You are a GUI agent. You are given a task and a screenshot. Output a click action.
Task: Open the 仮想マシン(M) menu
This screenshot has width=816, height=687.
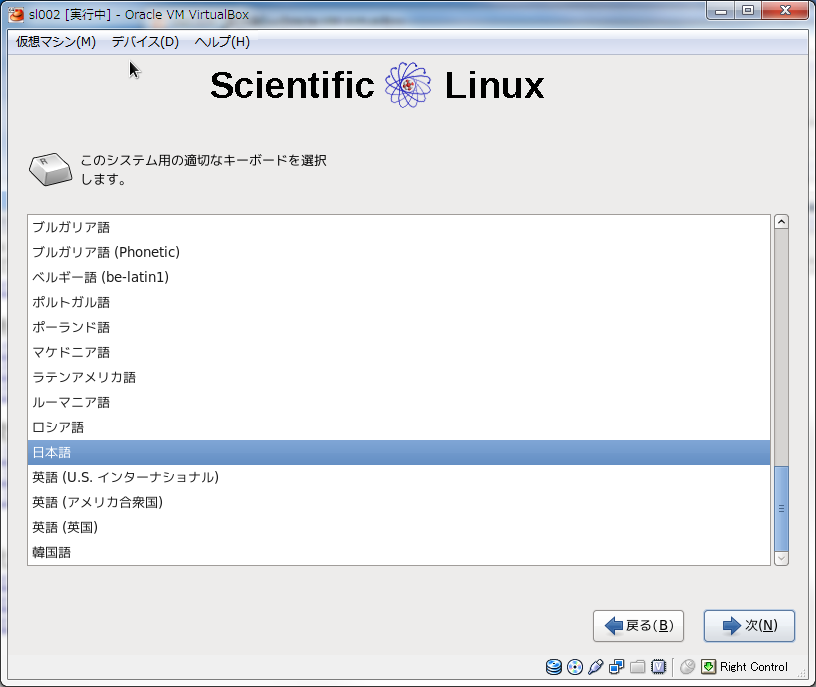(56, 42)
